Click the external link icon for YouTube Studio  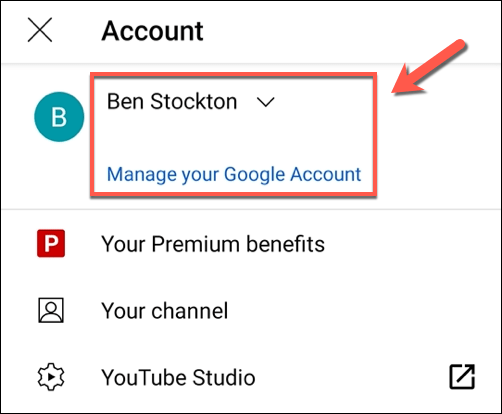(462, 377)
